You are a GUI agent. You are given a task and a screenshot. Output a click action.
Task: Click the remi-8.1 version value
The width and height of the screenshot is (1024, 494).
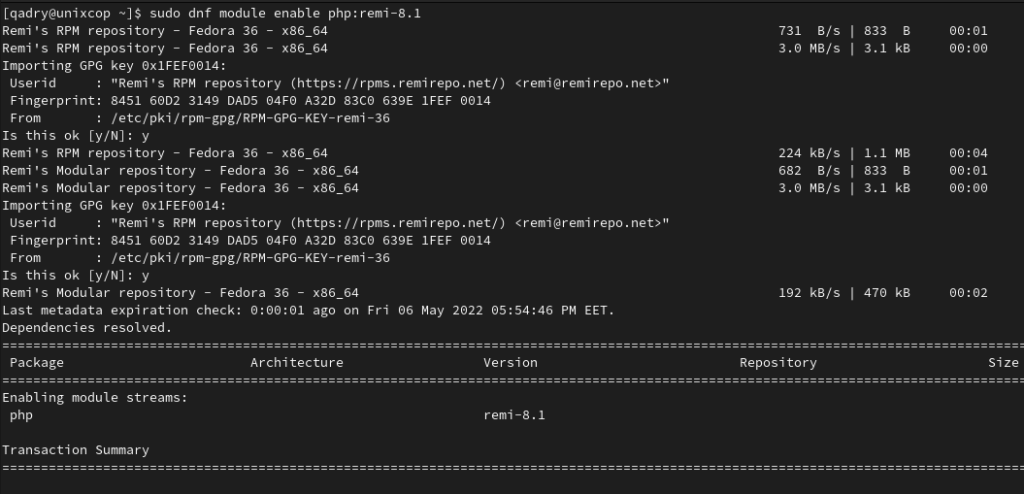(514, 415)
